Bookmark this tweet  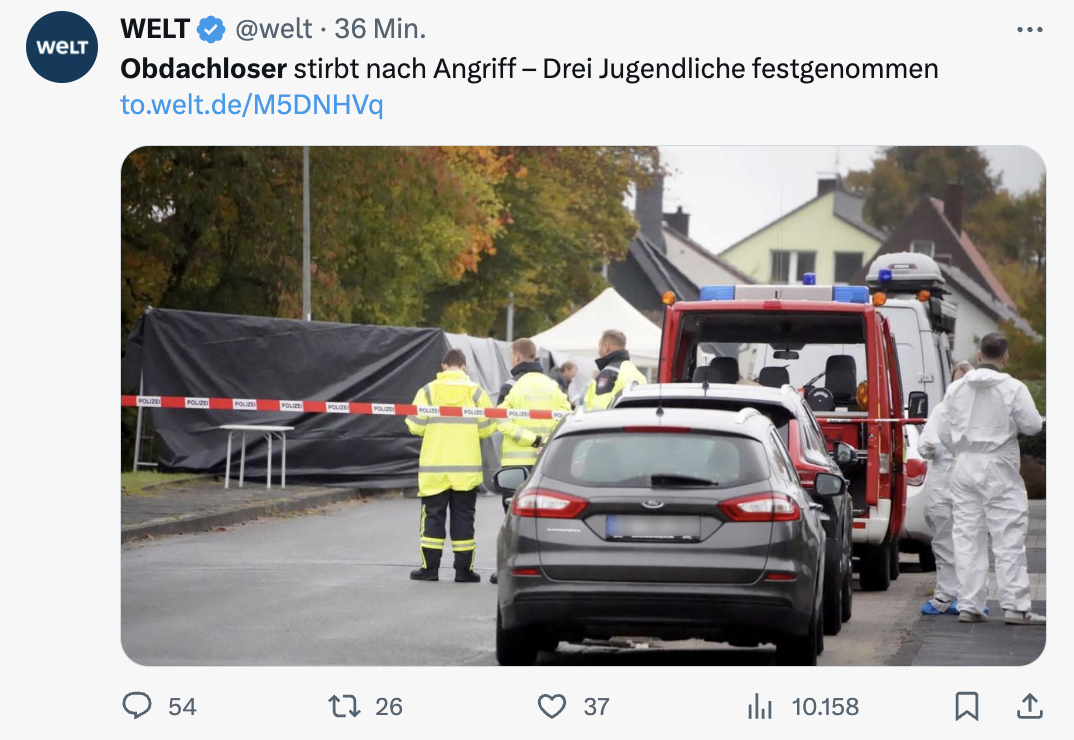pyautogui.click(x=966, y=706)
